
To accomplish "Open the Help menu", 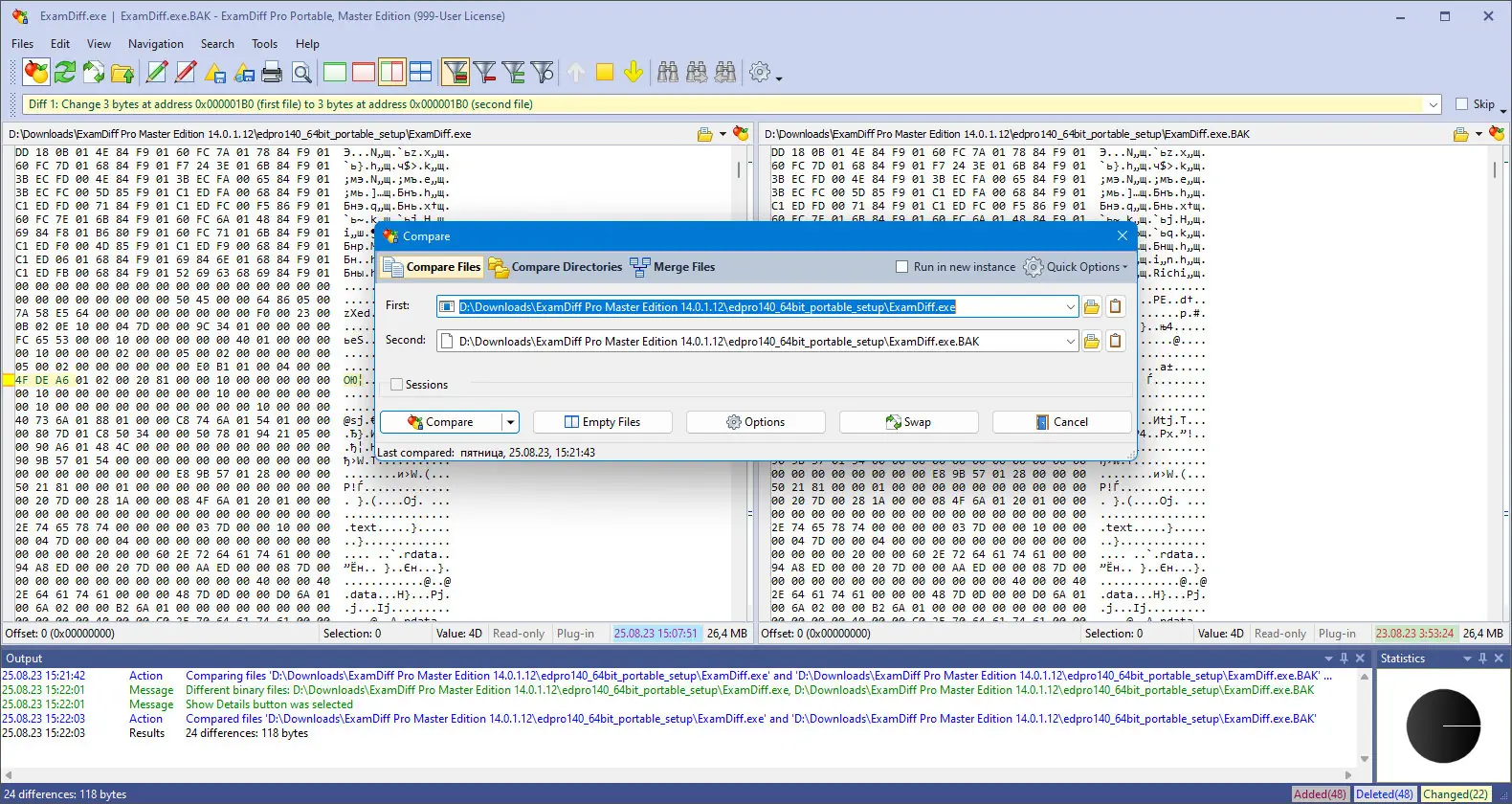I will [307, 44].
